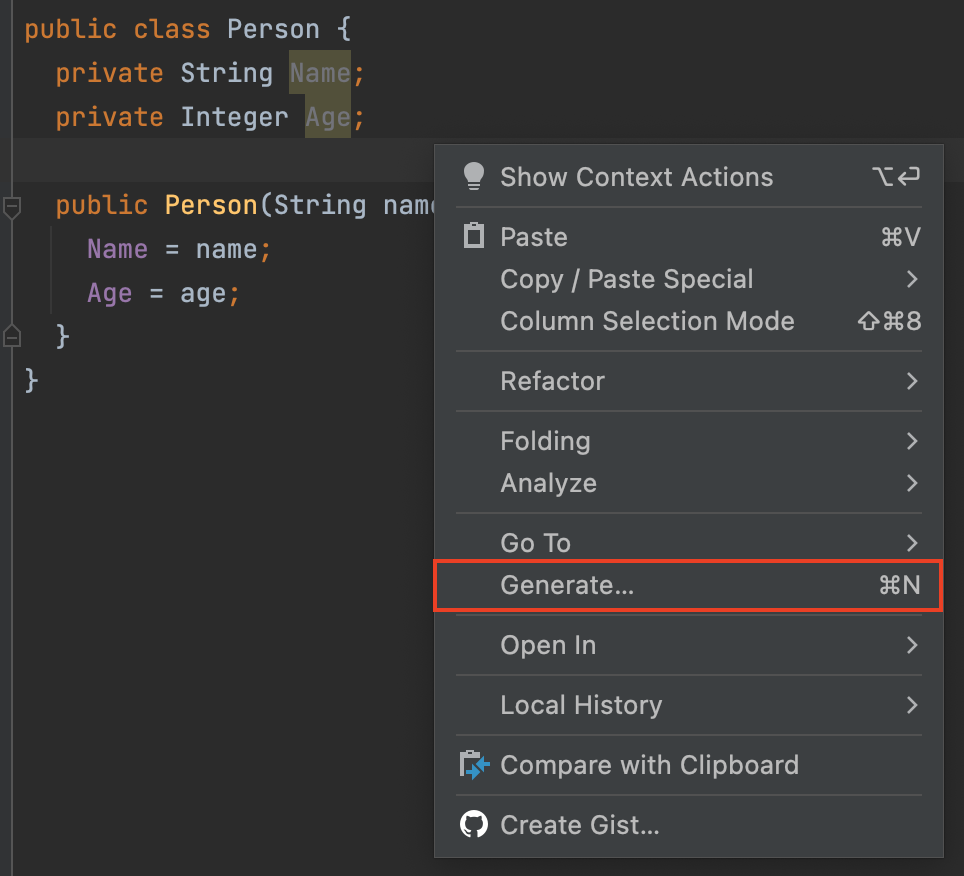This screenshot has height=876, width=964.
Task: Collapse the Person constructor fold marker
Action: pos(12,207)
